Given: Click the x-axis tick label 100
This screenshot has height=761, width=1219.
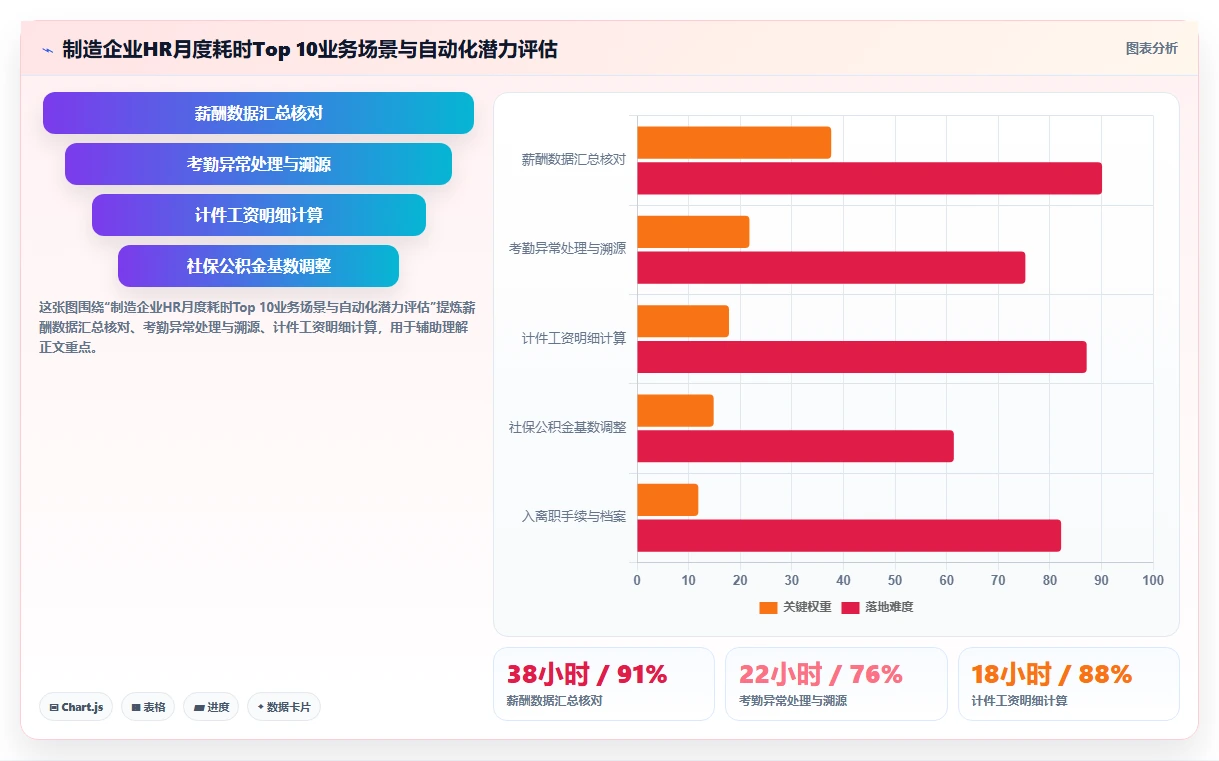Looking at the screenshot, I should (x=1153, y=580).
